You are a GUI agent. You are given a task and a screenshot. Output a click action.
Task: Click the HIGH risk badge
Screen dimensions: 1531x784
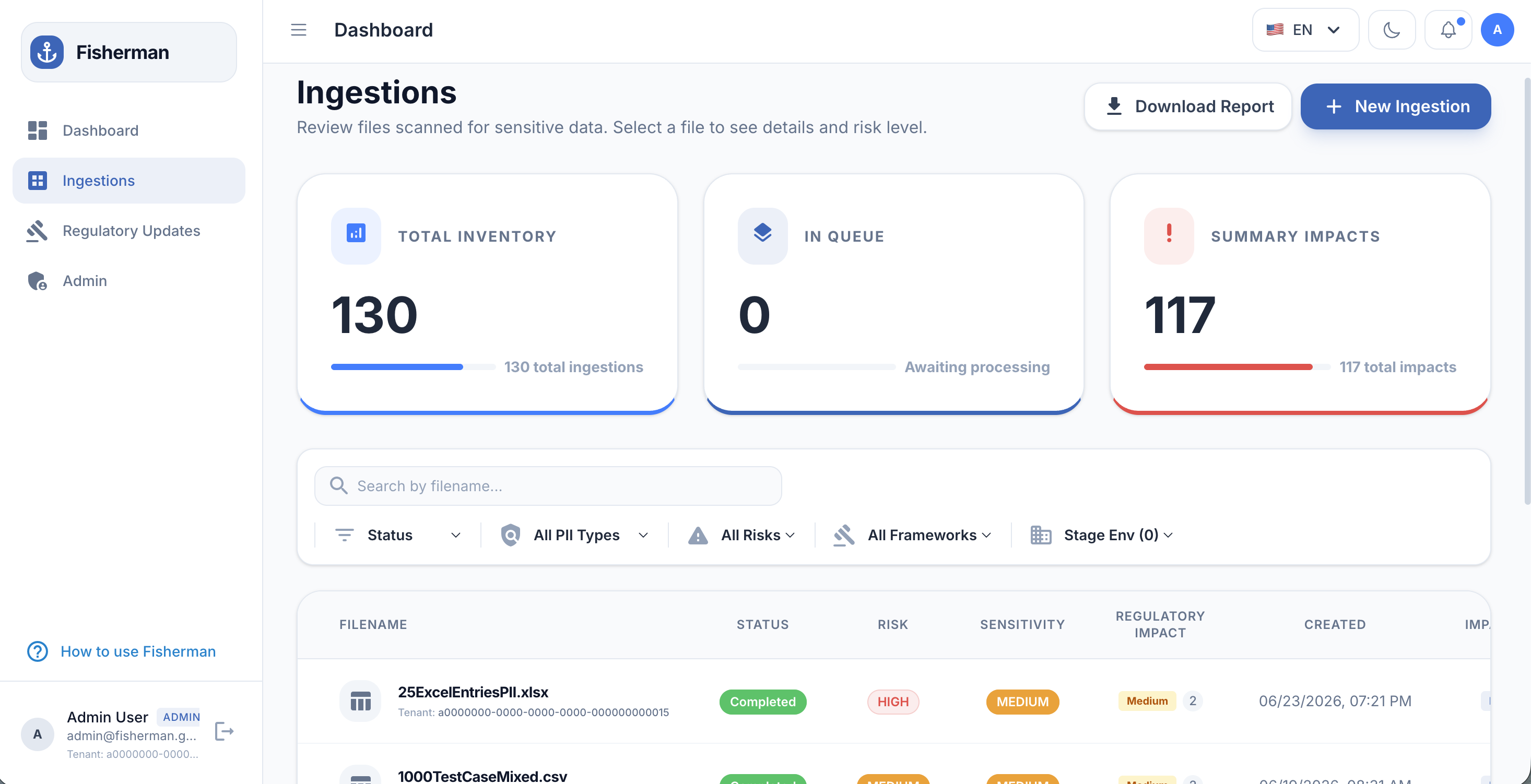point(893,702)
